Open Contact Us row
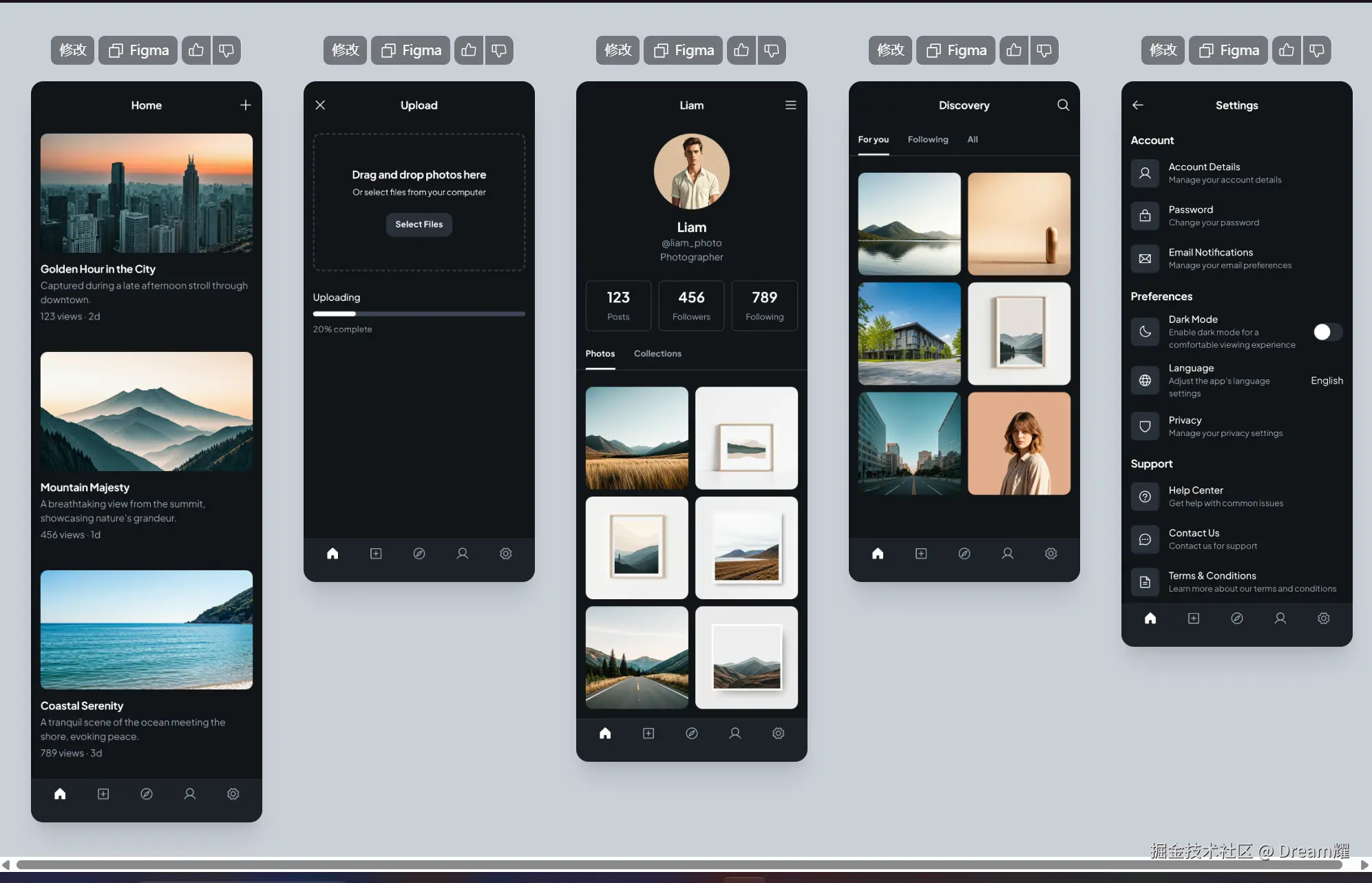 tap(1237, 539)
